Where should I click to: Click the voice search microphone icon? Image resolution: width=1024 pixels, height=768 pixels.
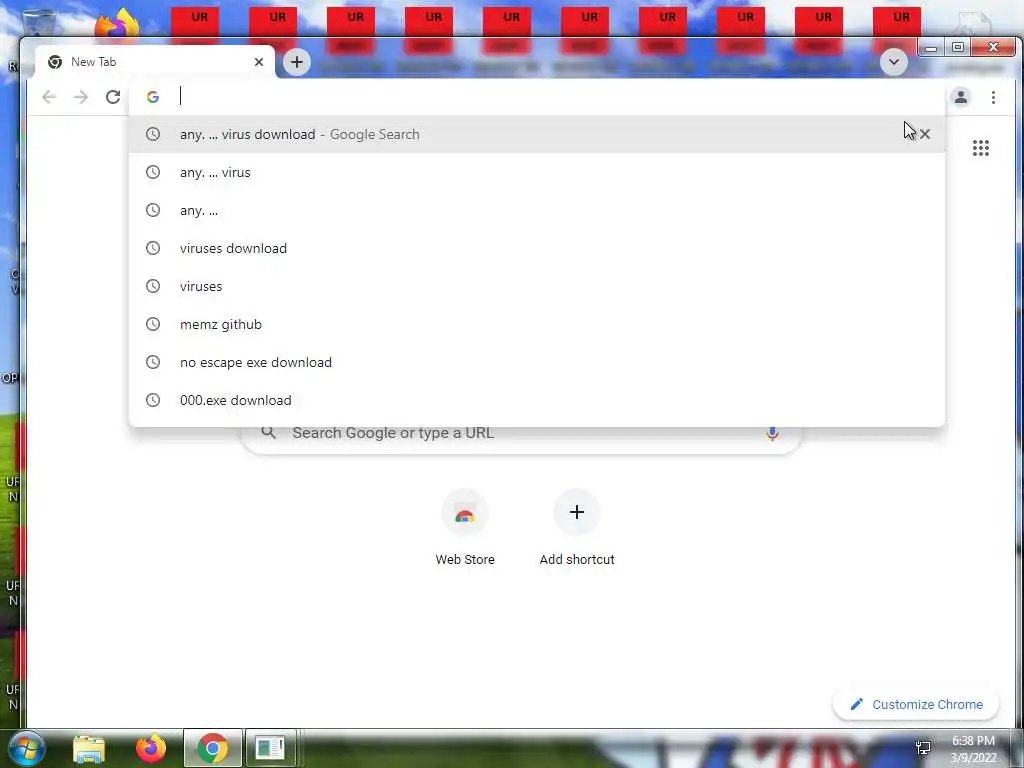[772, 434]
